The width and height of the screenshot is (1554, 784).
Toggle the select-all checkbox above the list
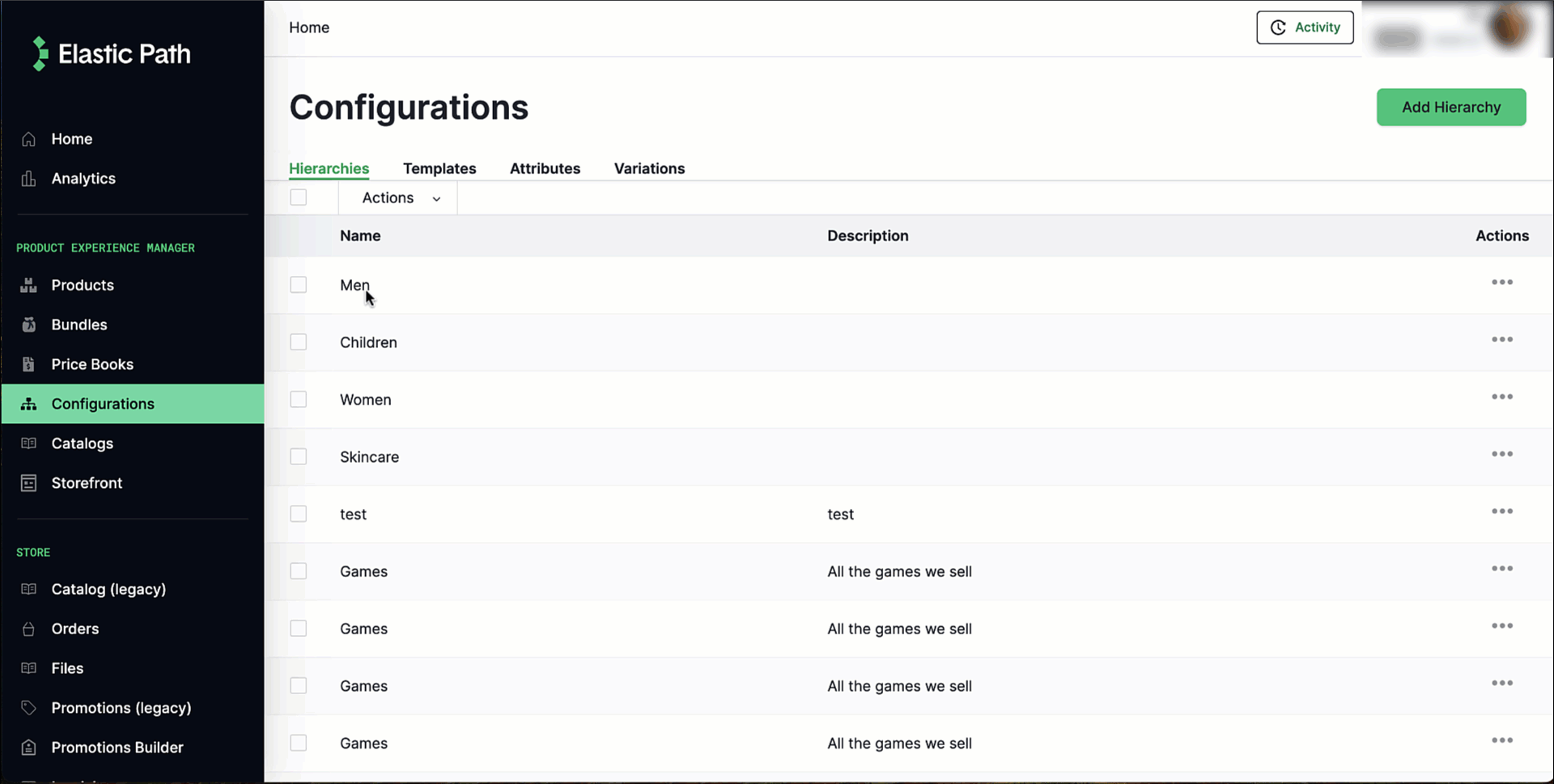tap(298, 197)
